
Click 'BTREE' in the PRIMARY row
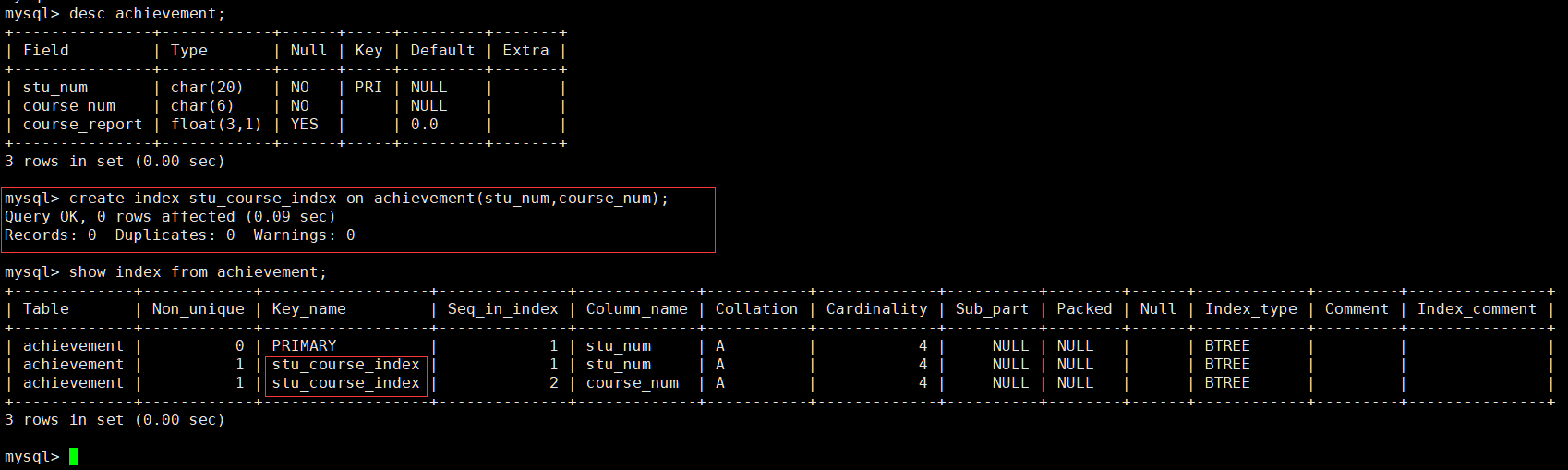[x=1227, y=345]
